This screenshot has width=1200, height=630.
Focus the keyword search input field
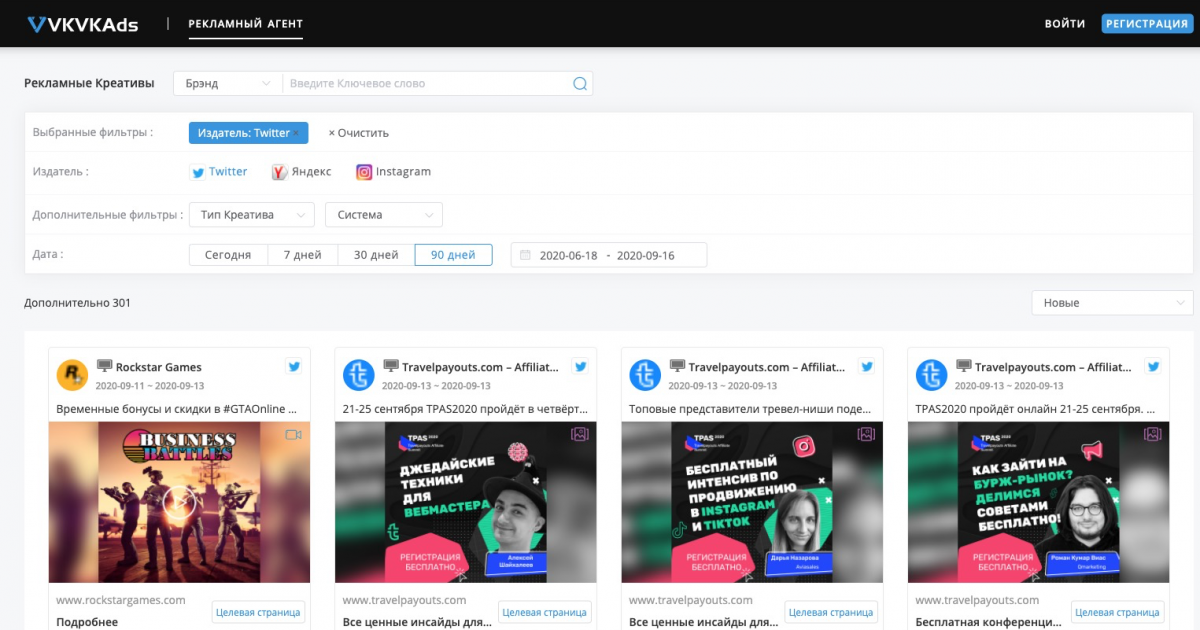[x=428, y=84]
